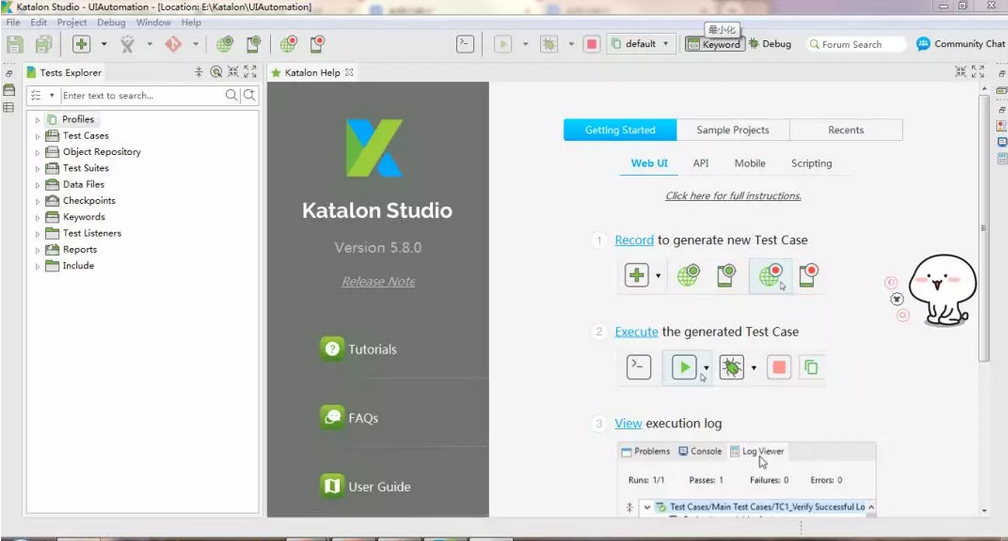Open the Community Chat icon
This screenshot has width=1008, height=541.
[923, 44]
